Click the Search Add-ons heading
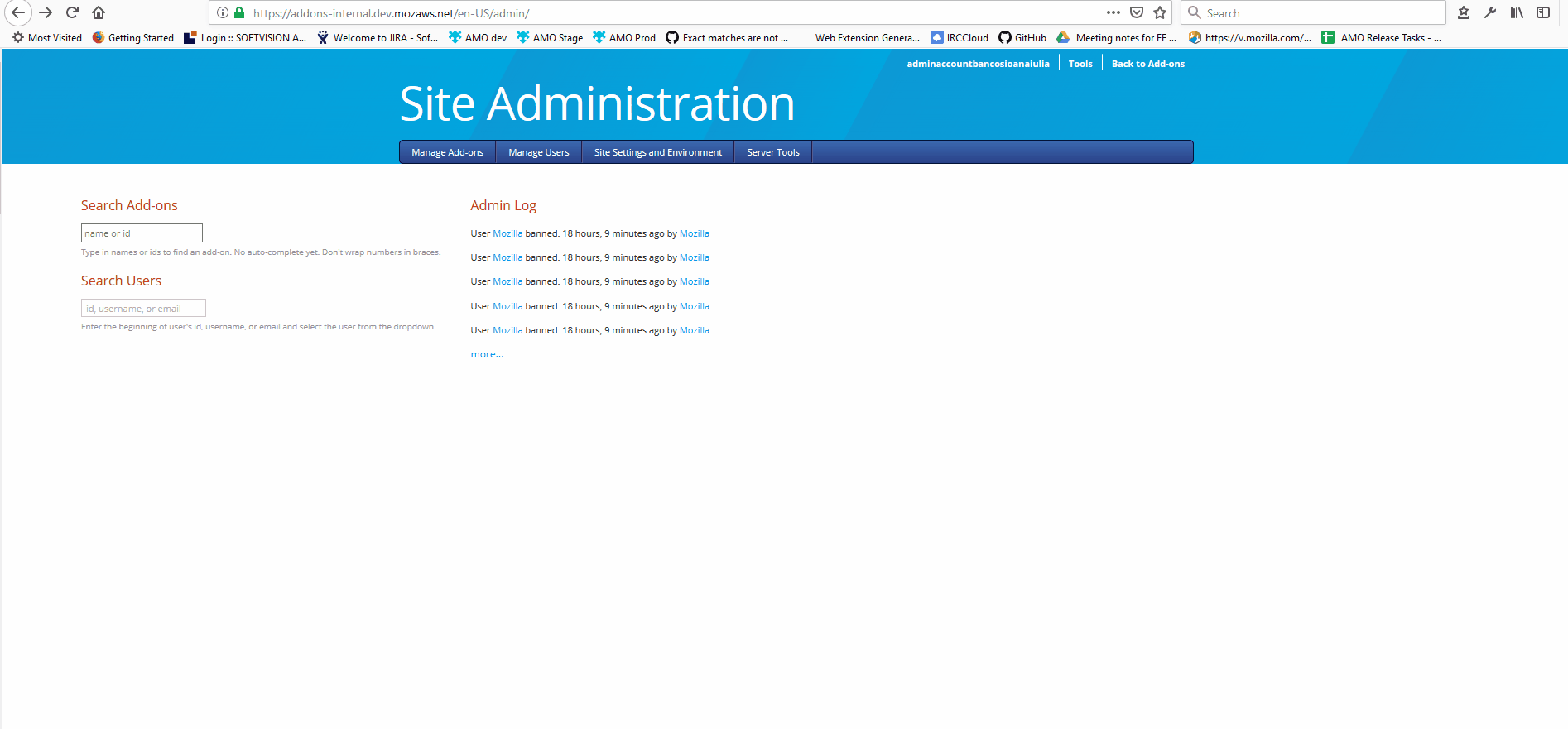Viewport: 1568px width, 729px height. coord(129,205)
